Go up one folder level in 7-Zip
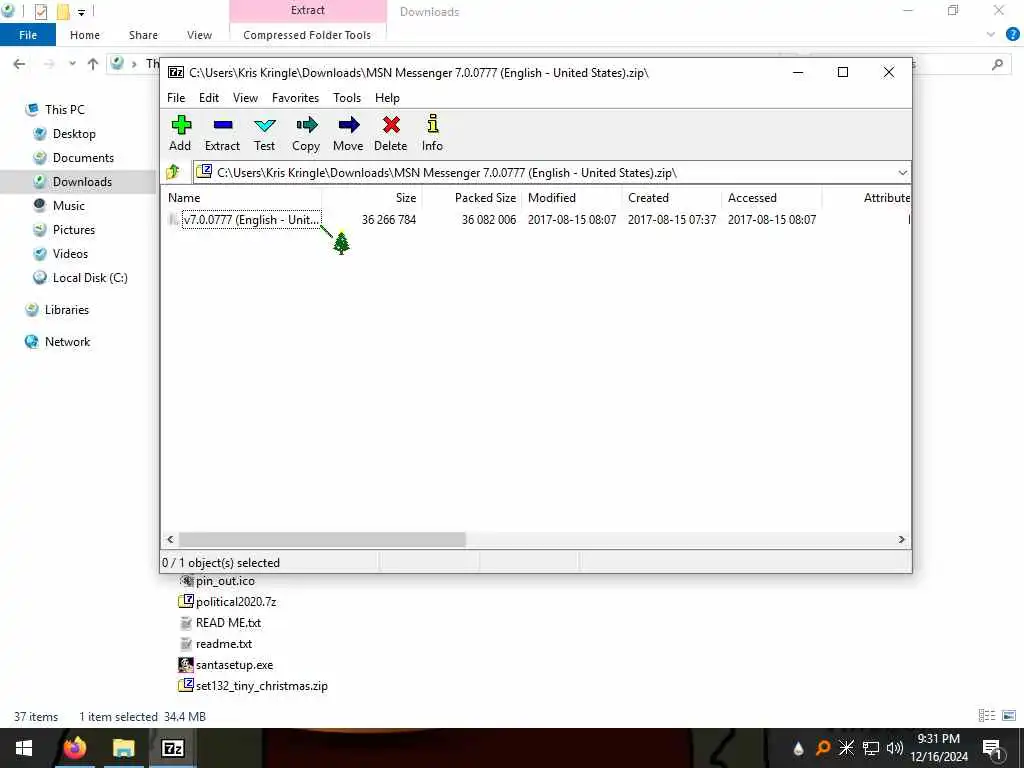This screenshot has height=768, width=1024. pyautogui.click(x=173, y=172)
